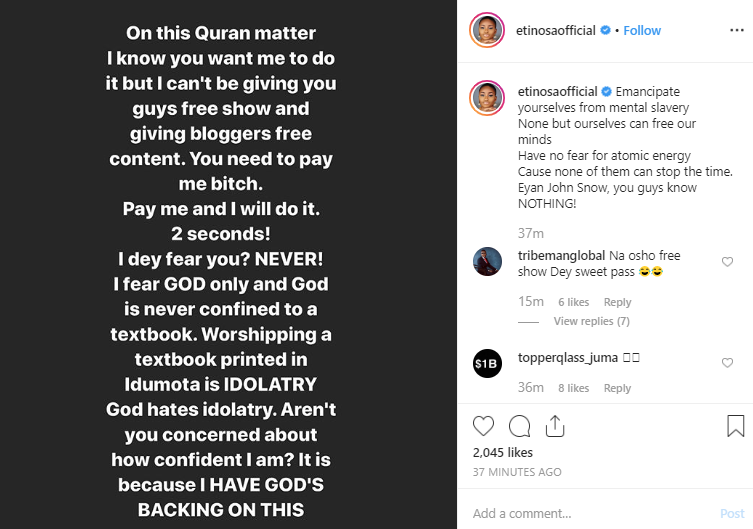753x529 pixels.
Task: Show who liked: 2,045 likes
Action: [x=504, y=453]
